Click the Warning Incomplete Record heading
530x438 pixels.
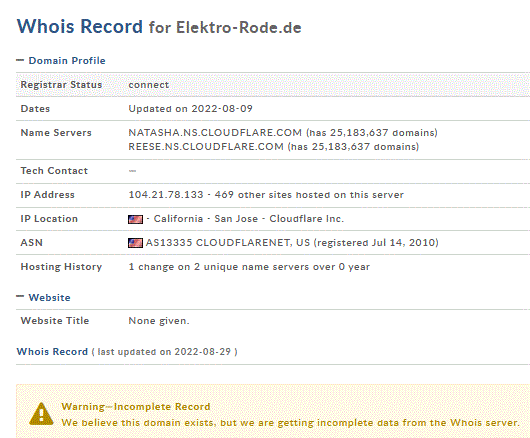pos(136,406)
